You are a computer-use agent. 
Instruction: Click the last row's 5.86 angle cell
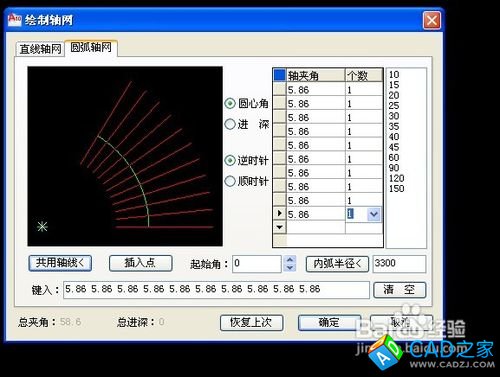pyautogui.click(x=316, y=214)
